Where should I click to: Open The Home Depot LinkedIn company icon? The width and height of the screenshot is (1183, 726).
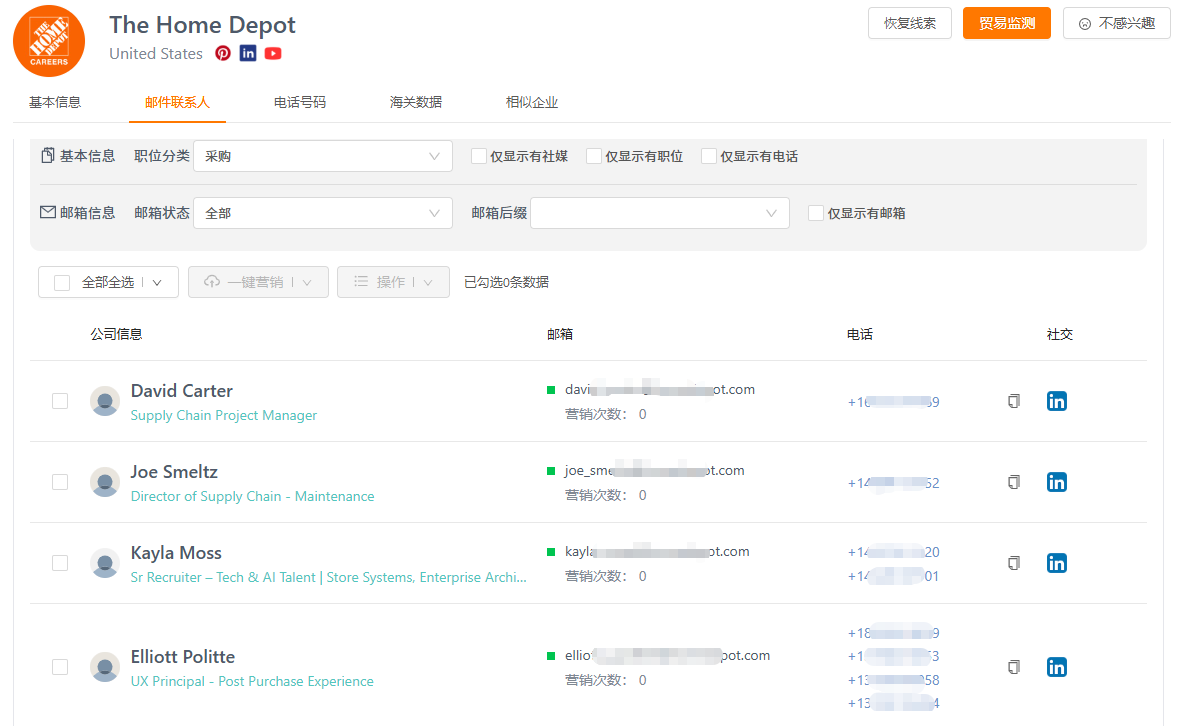coord(247,53)
